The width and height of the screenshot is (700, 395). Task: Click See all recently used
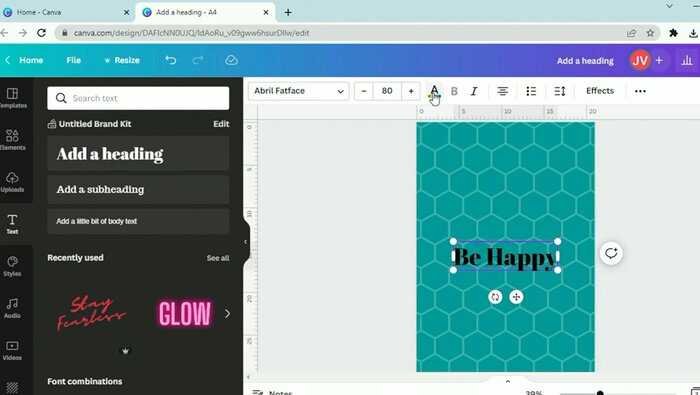point(218,258)
